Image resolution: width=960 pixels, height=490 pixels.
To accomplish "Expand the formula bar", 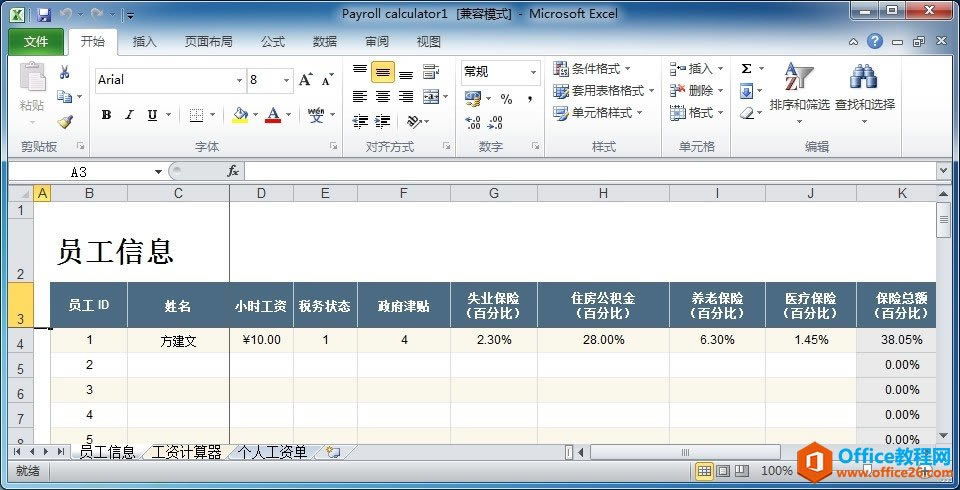I will 943,171.
